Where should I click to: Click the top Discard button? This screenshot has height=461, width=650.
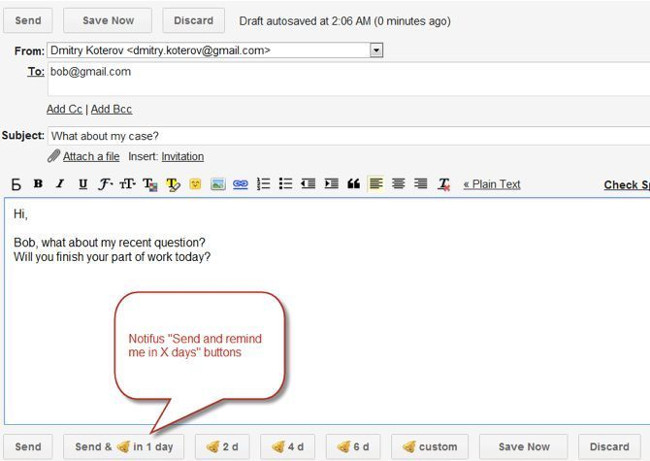click(194, 20)
